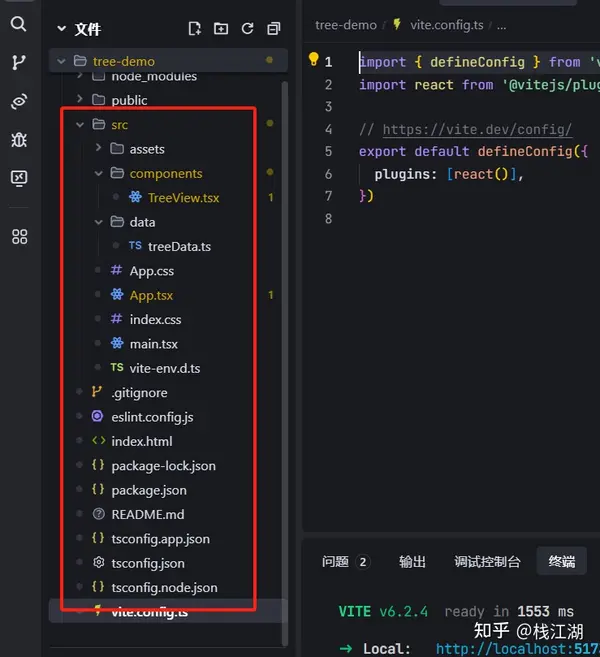Click React icon beside App.tsx
Screen dimensions: 600x657
pyautogui.click(x=117, y=295)
